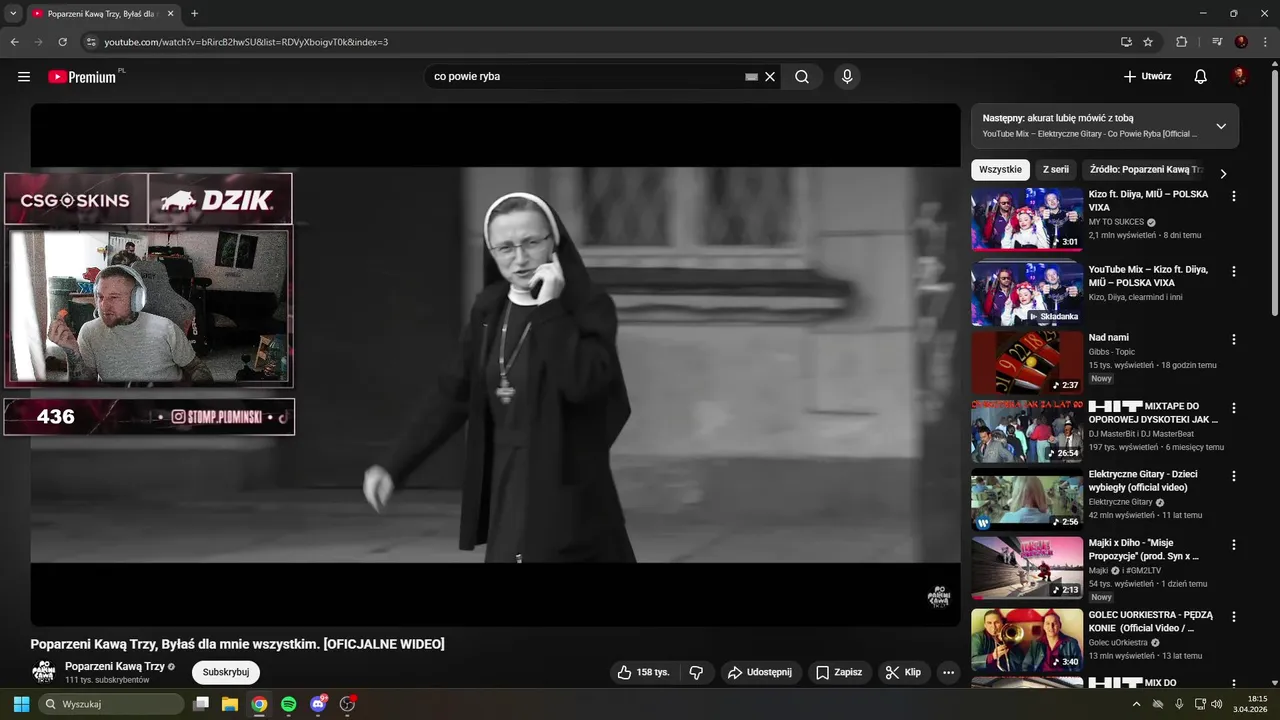
Task: Close the Poparzeni Kawą Trzy tab
Action: click(170, 14)
